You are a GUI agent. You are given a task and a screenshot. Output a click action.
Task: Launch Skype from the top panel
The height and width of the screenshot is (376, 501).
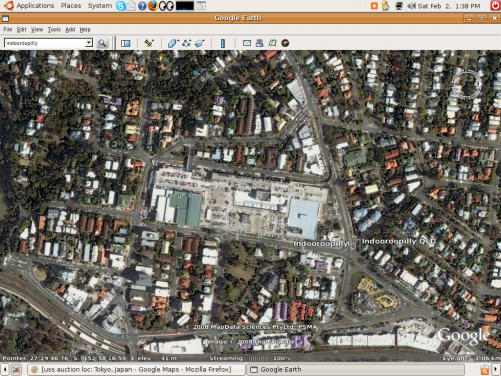(x=121, y=6)
